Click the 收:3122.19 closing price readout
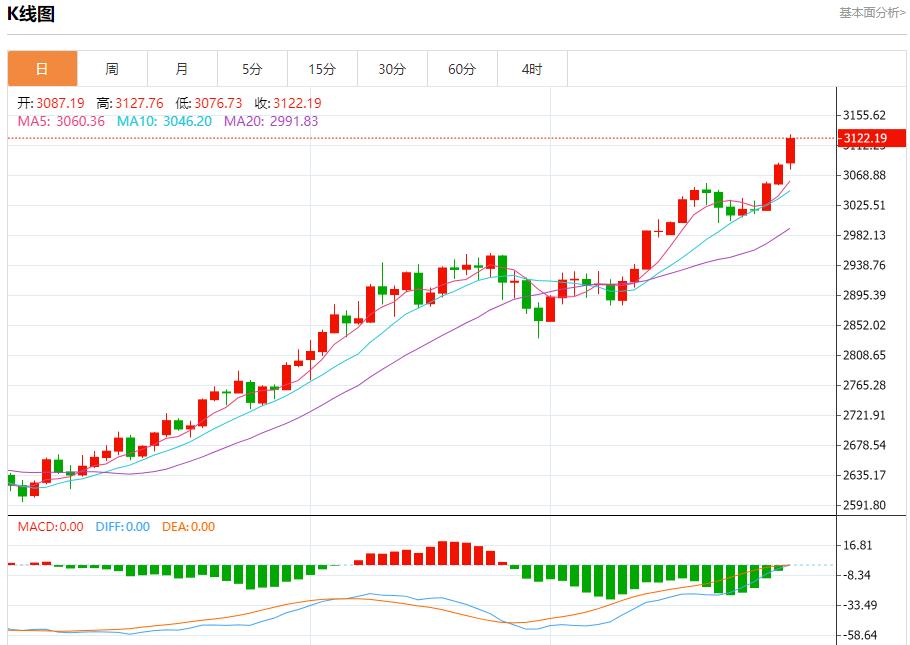This screenshot has width=910, height=645. pyautogui.click(x=288, y=103)
